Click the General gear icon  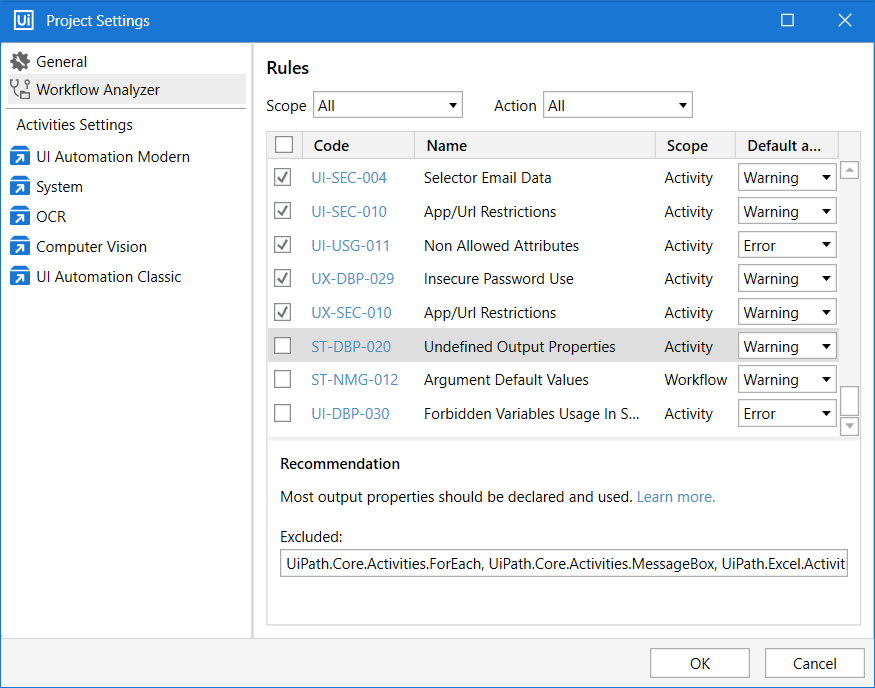[20, 62]
